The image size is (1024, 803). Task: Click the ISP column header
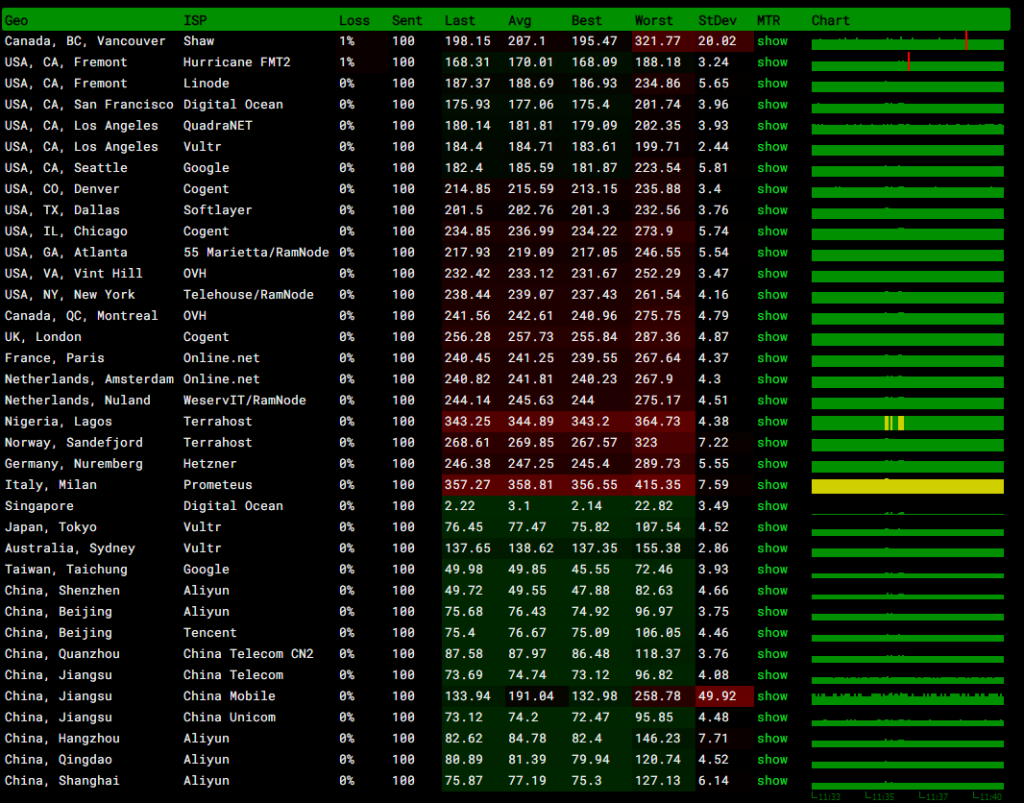(195, 20)
